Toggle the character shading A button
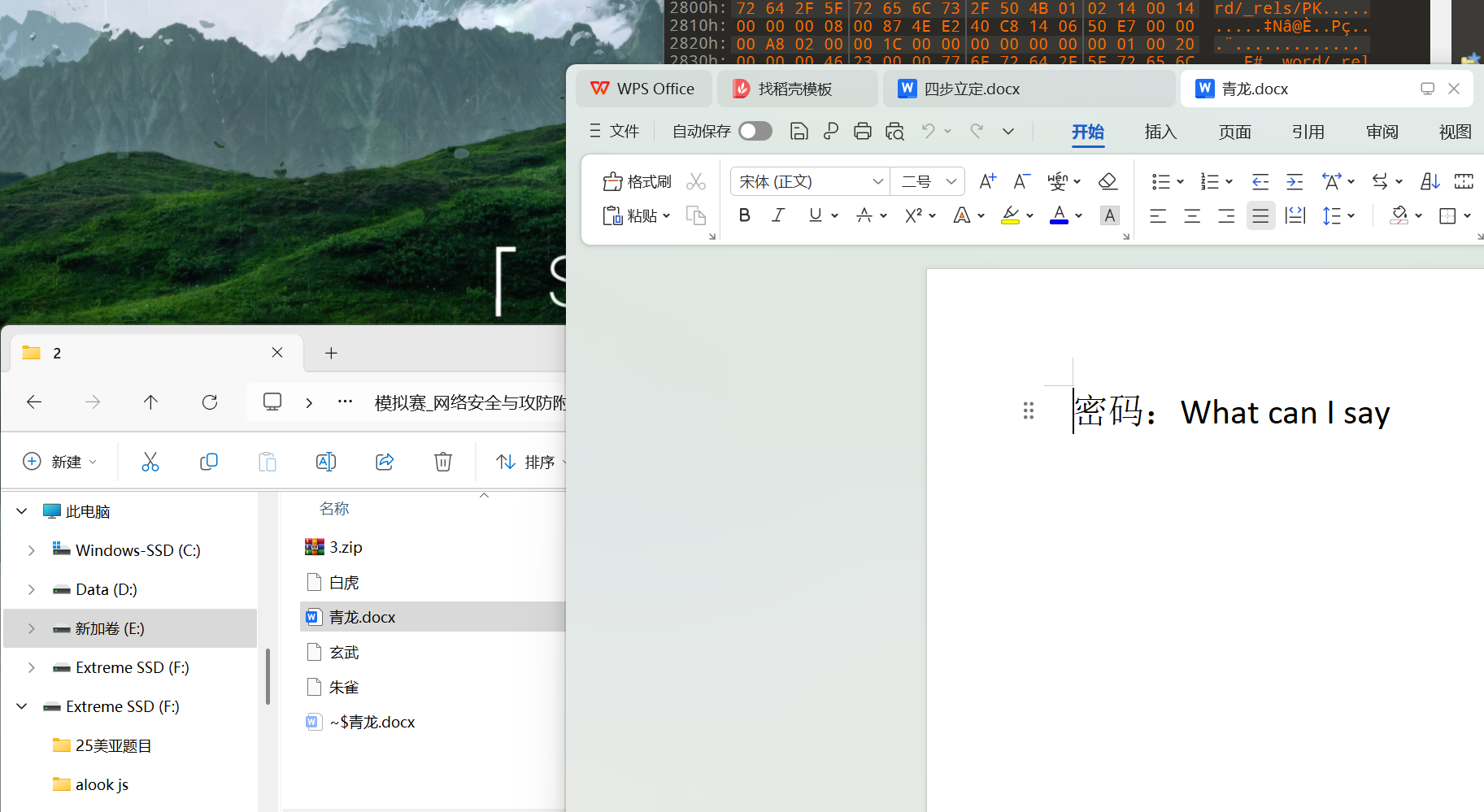The image size is (1484, 812). (x=1110, y=215)
